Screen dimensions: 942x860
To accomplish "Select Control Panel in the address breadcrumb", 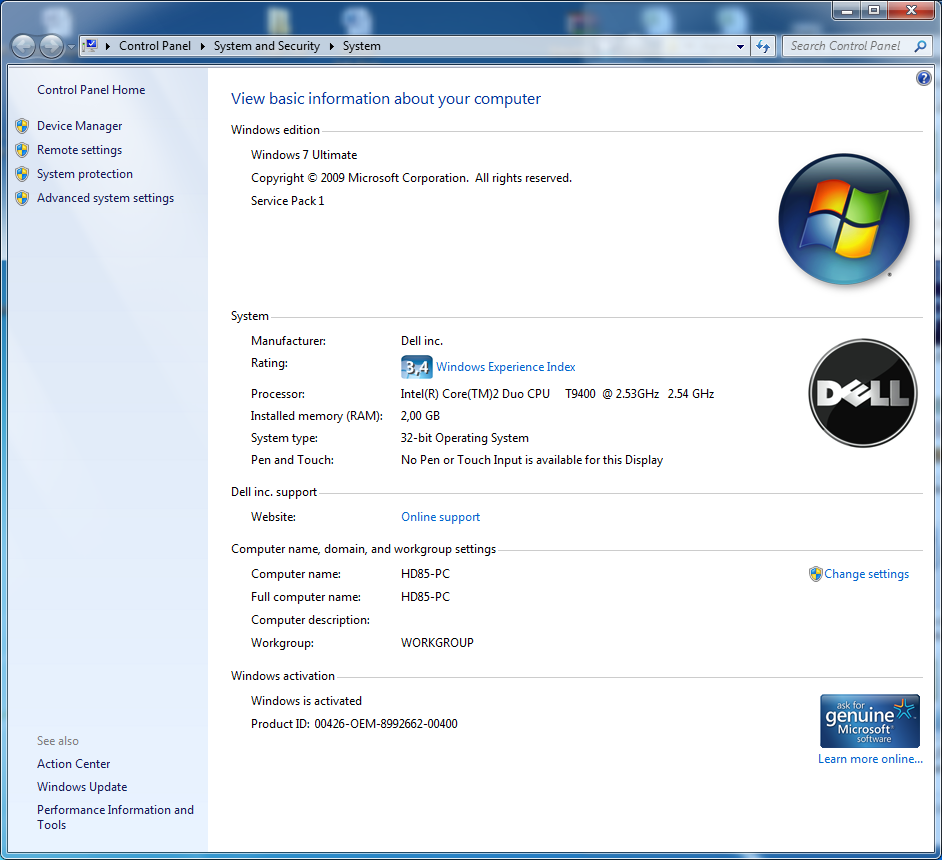I will click(x=154, y=46).
